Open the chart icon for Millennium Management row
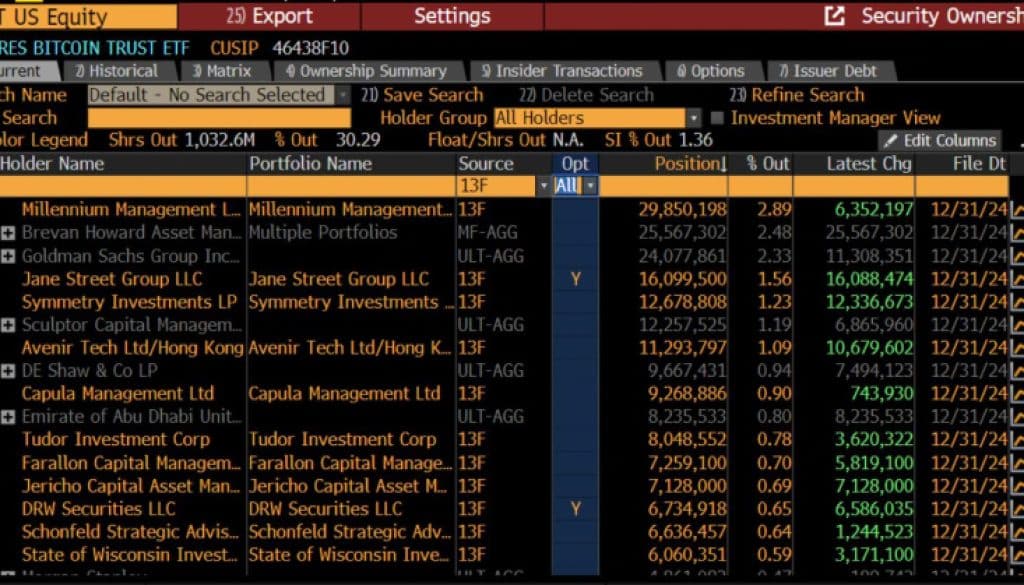Screen dimensions: 1024x585 point(1018,209)
